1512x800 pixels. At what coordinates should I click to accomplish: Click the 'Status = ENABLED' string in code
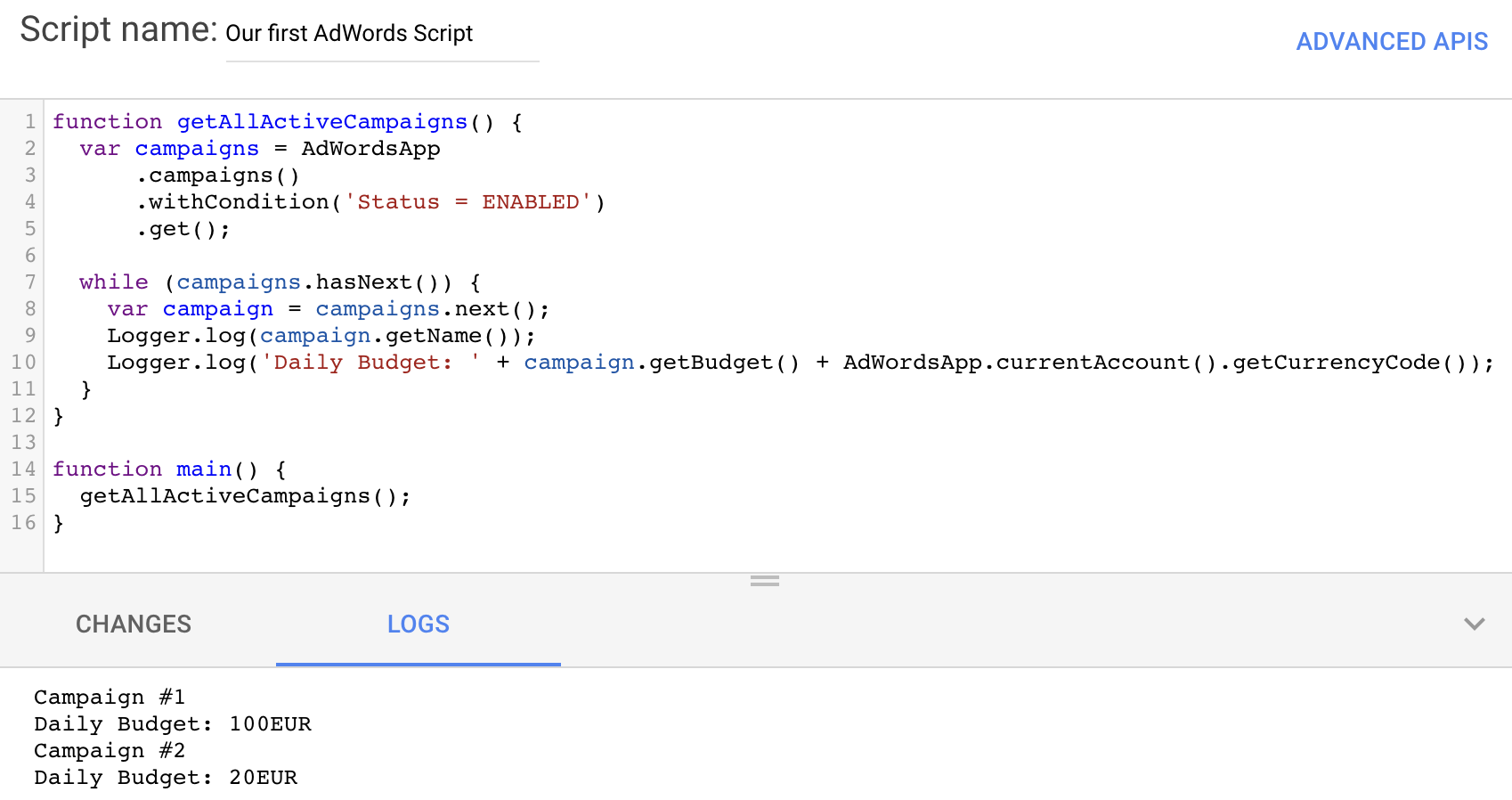(468, 202)
